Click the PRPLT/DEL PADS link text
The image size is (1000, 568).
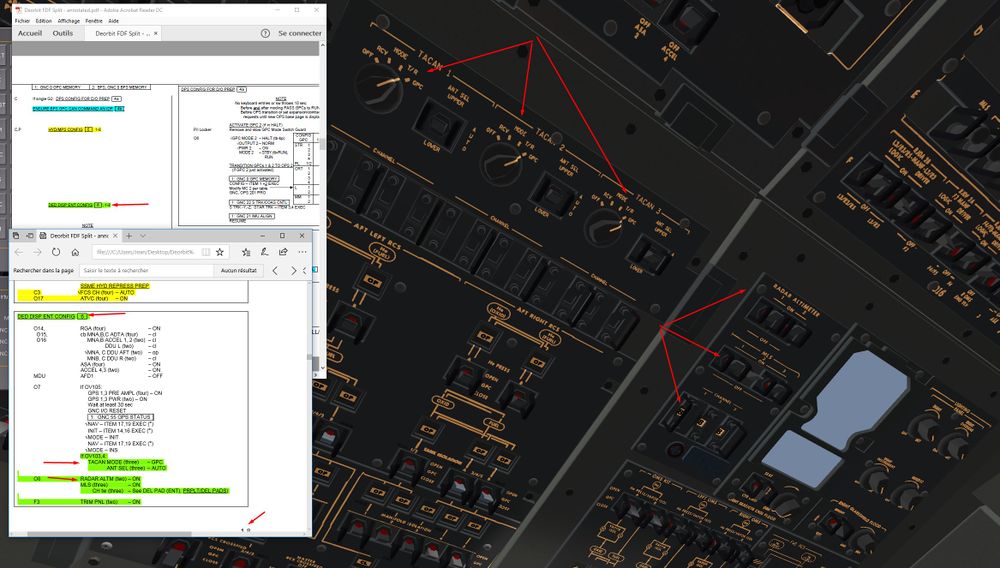[x=205, y=491]
